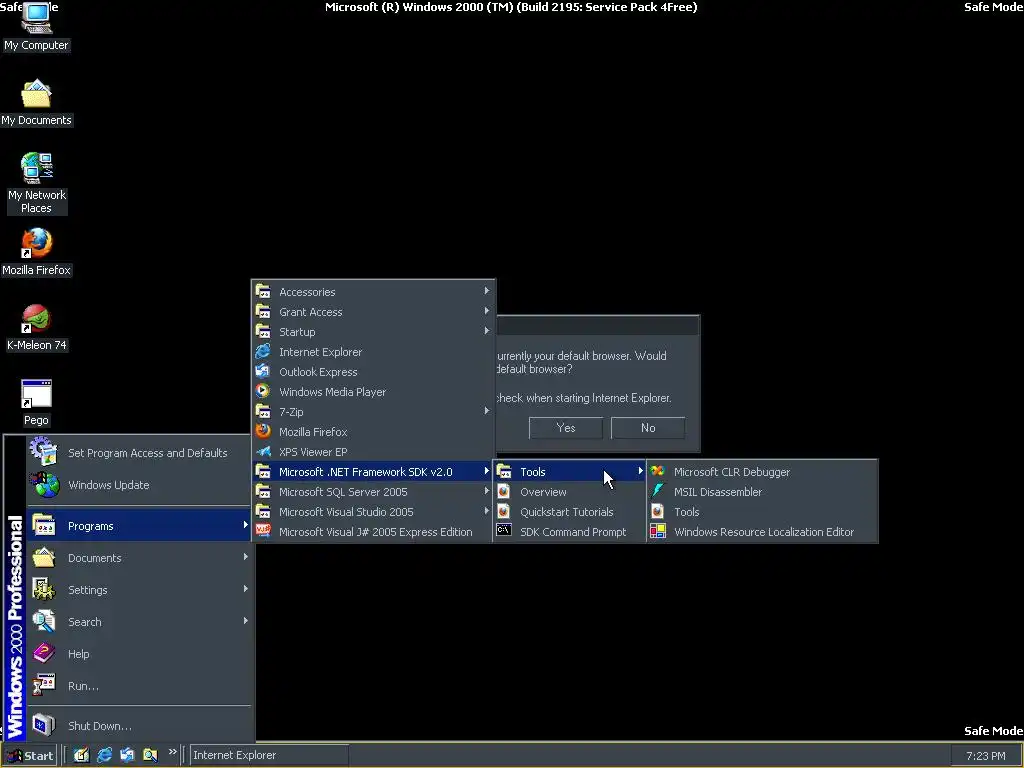Select the K-Meleon 74 desktop shortcut

[36, 327]
